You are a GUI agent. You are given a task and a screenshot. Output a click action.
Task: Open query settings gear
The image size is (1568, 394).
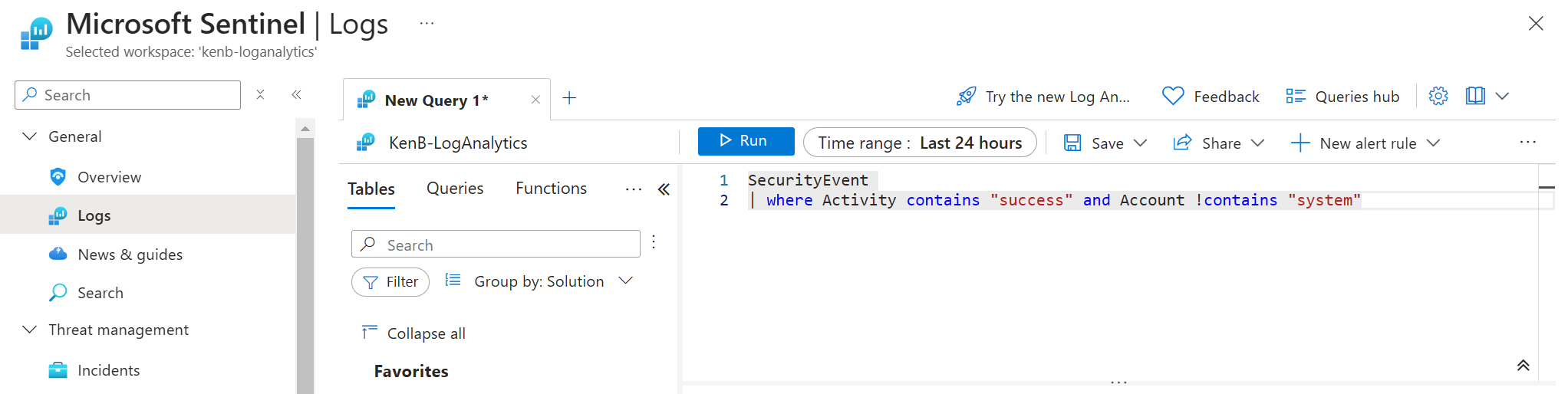1438,96
